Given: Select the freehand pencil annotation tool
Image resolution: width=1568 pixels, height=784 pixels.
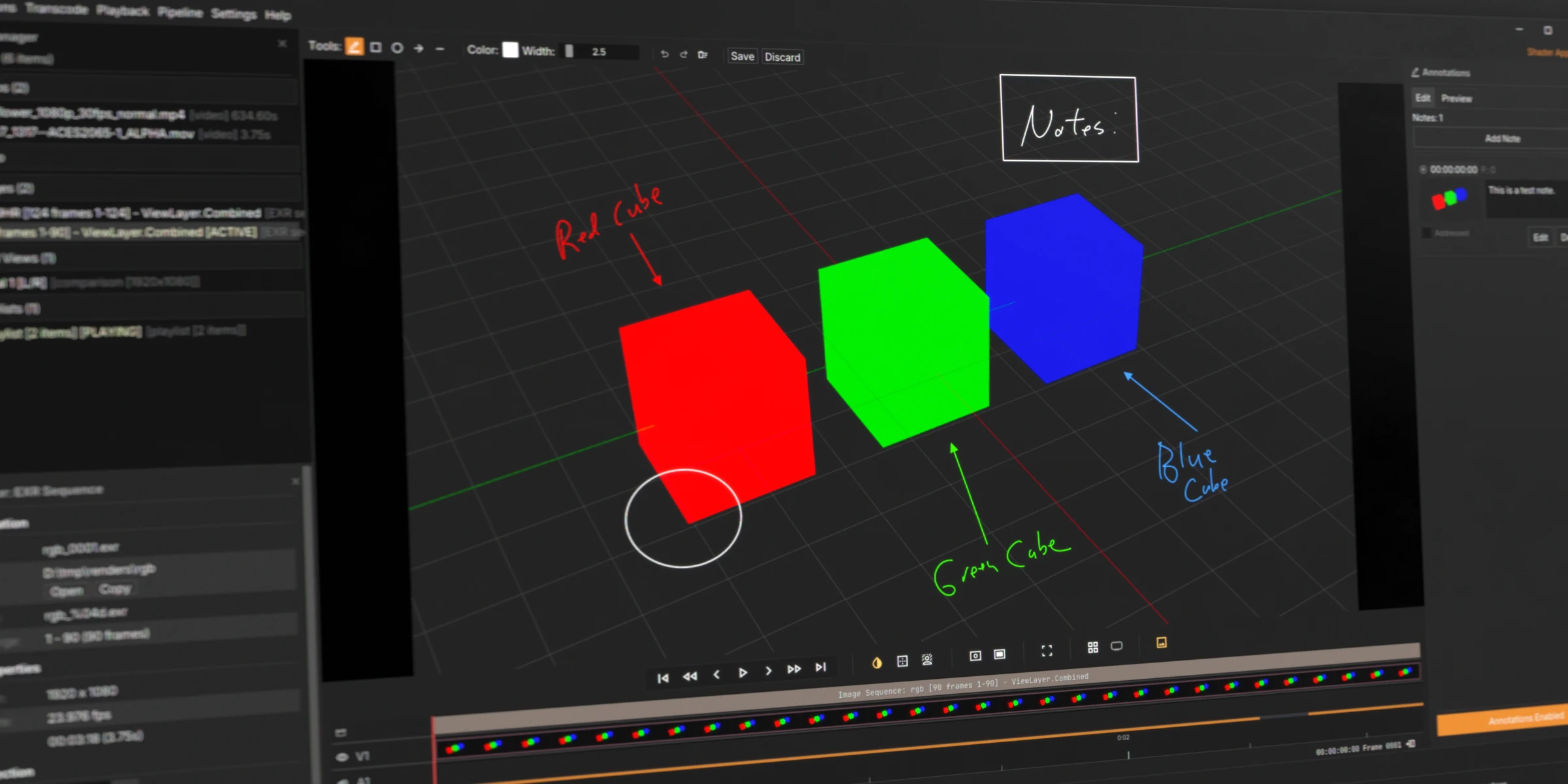Looking at the screenshot, I should 354,47.
